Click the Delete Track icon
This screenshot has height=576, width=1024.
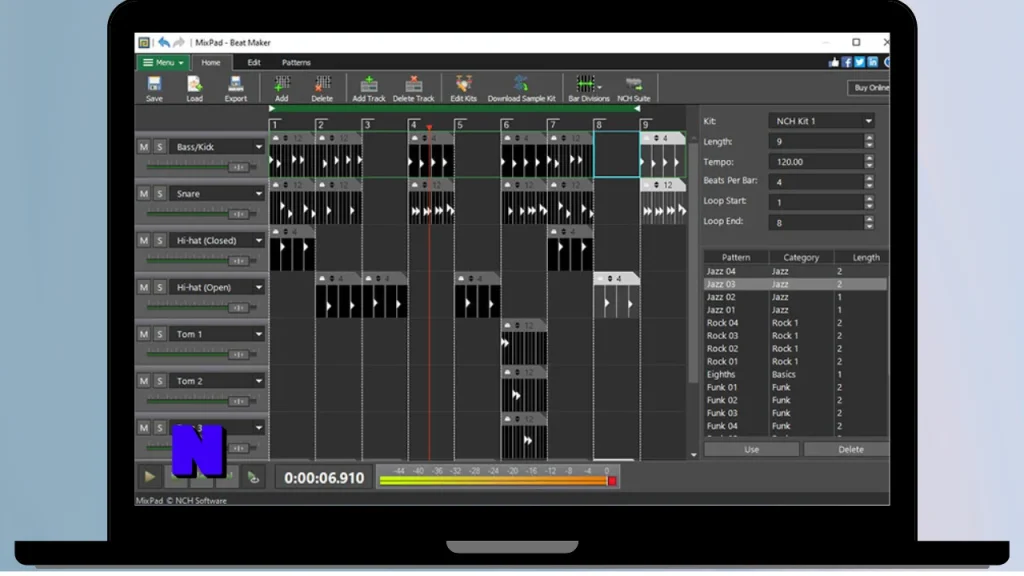[x=413, y=88]
